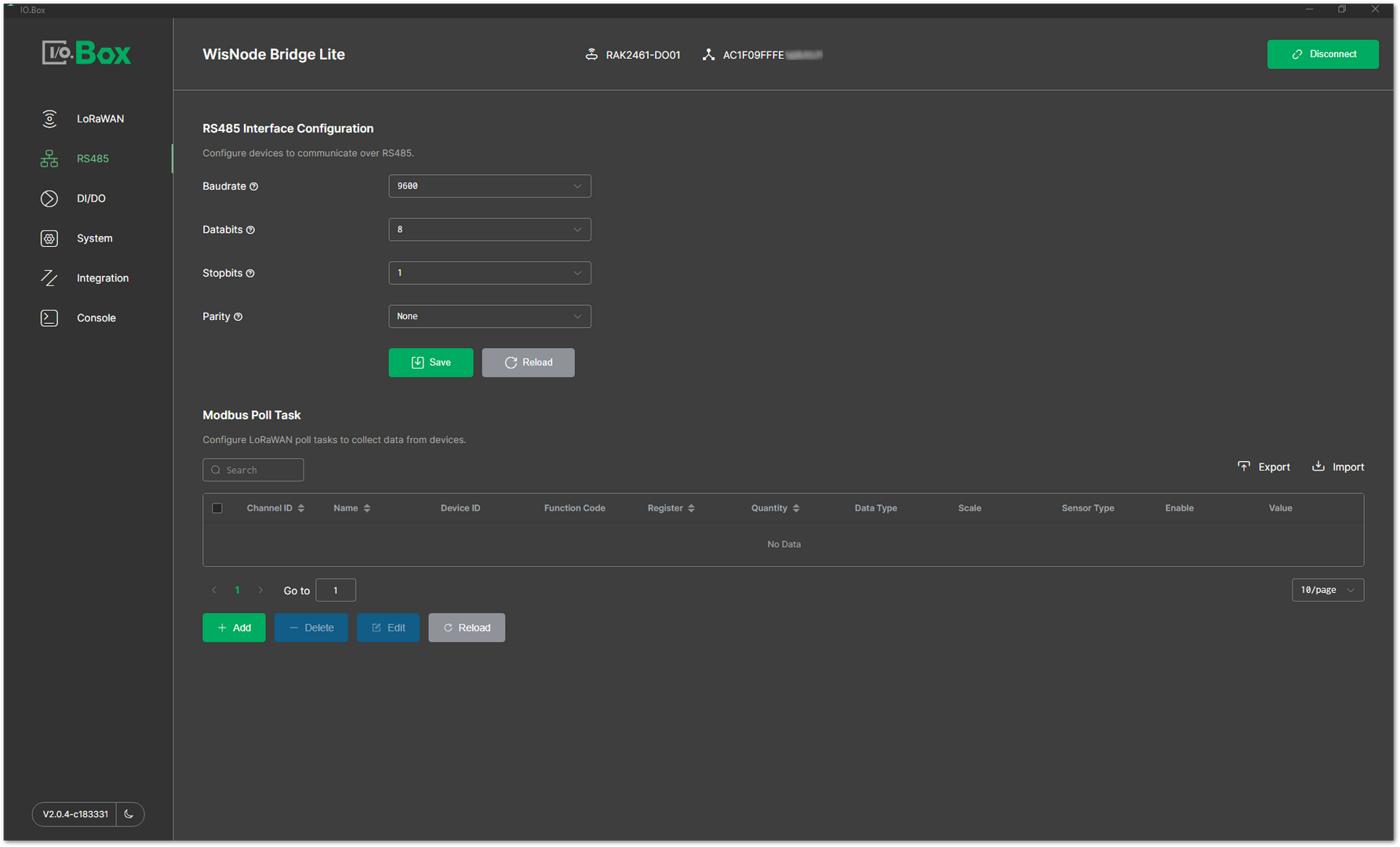Click the Disconnect button

pyautogui.click(x=1322, y=54)
